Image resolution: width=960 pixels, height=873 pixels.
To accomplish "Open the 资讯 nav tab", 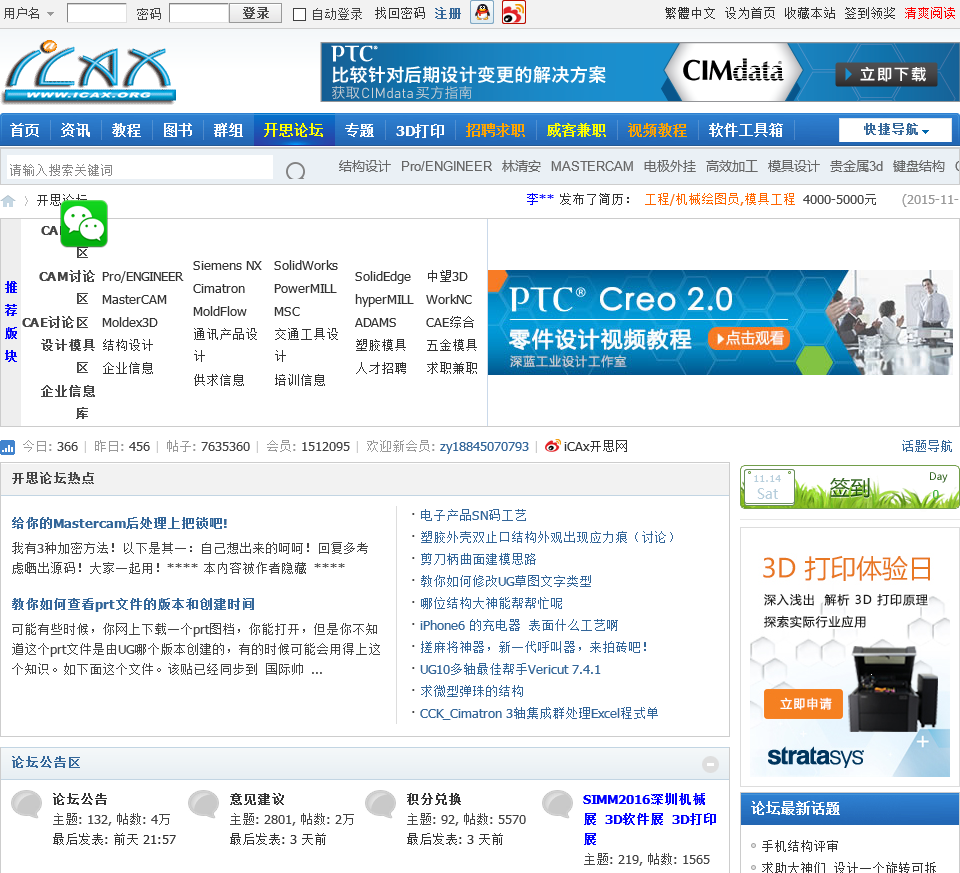I will [75, 130].
